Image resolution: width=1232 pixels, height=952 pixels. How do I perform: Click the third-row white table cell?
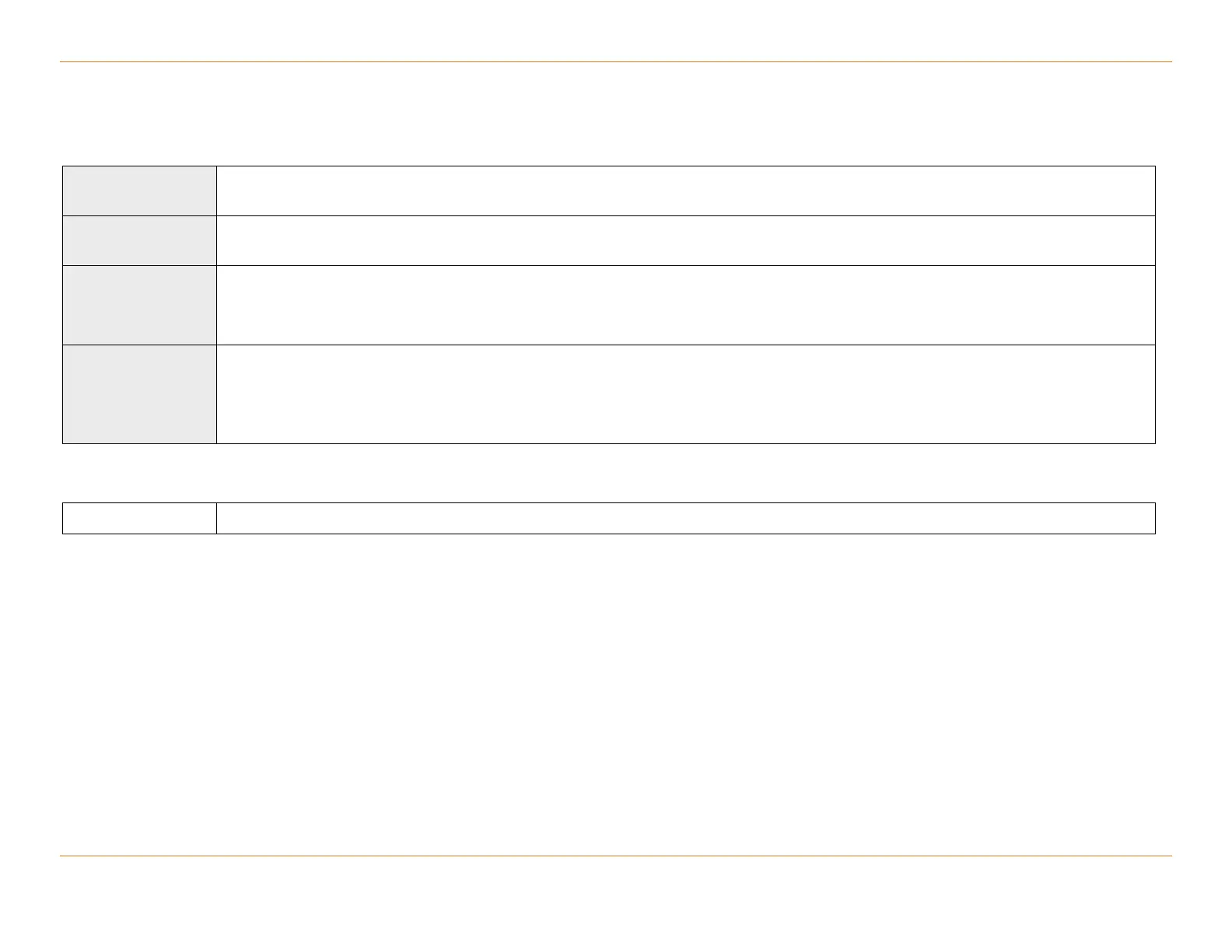click(685, 305)
